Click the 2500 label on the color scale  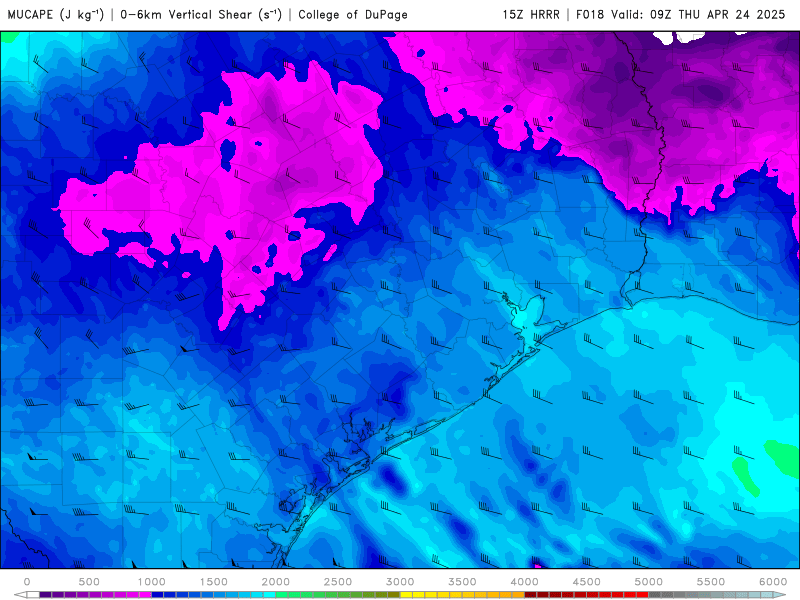point(338,582)
